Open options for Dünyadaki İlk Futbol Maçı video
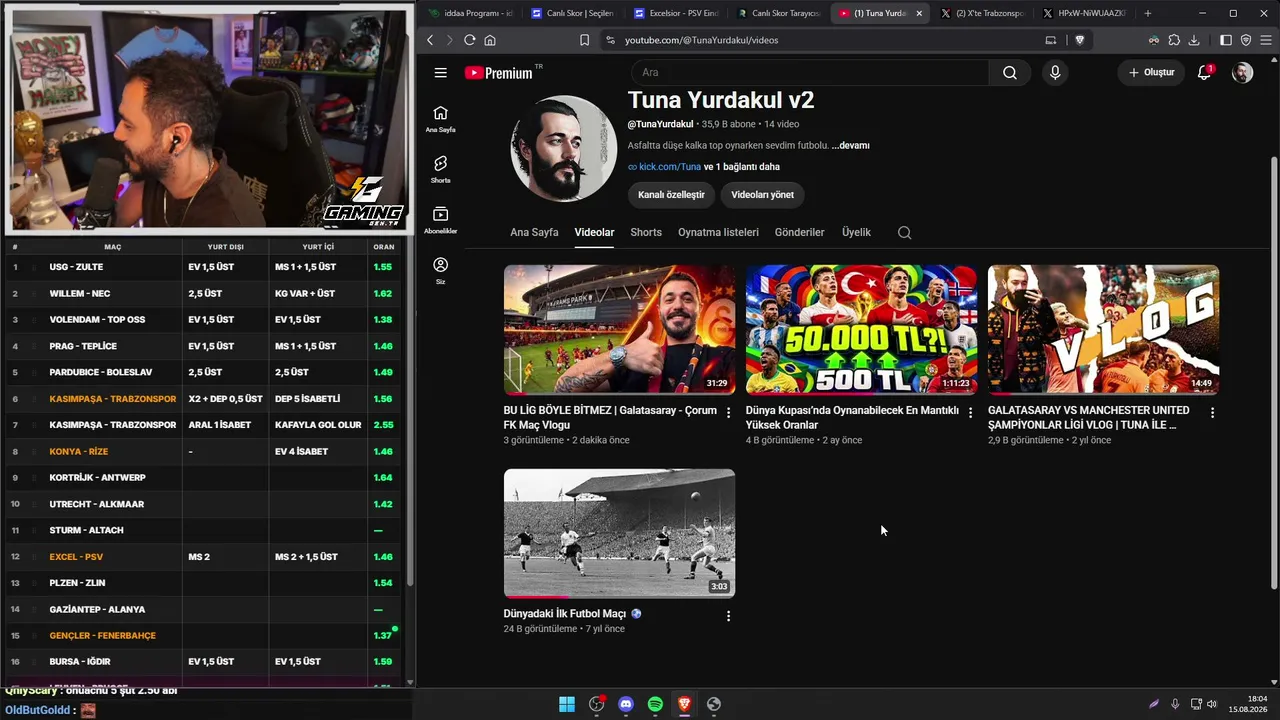This screenshot has height=720, width=1280. pyautogui.click(x=728, y=616)
